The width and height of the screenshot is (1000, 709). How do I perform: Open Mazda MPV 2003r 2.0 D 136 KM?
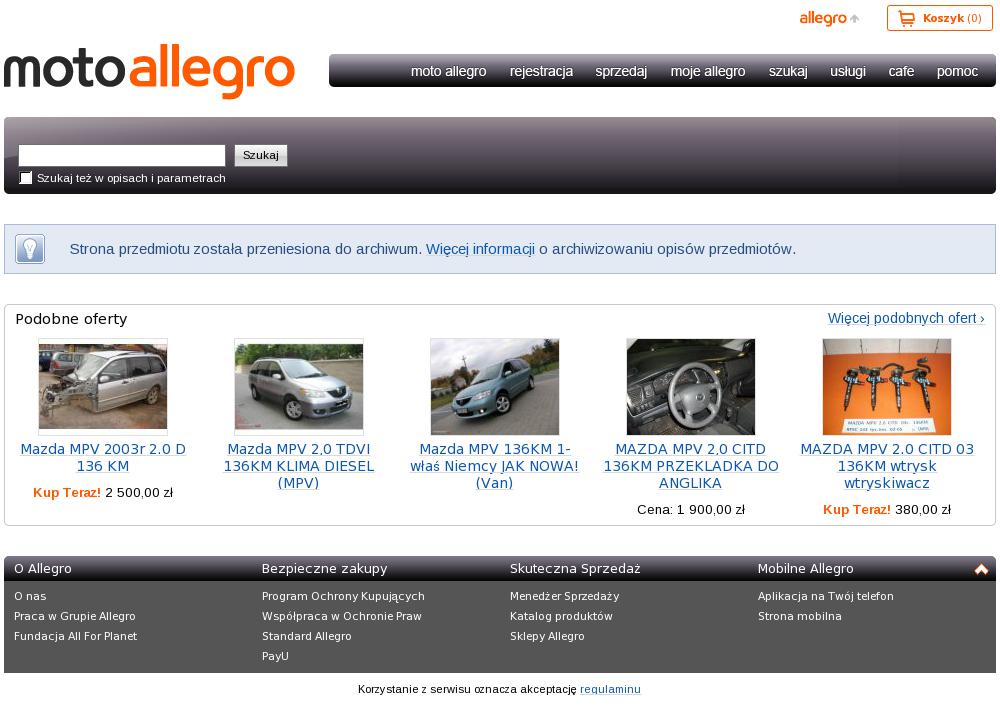coord(103,458)
